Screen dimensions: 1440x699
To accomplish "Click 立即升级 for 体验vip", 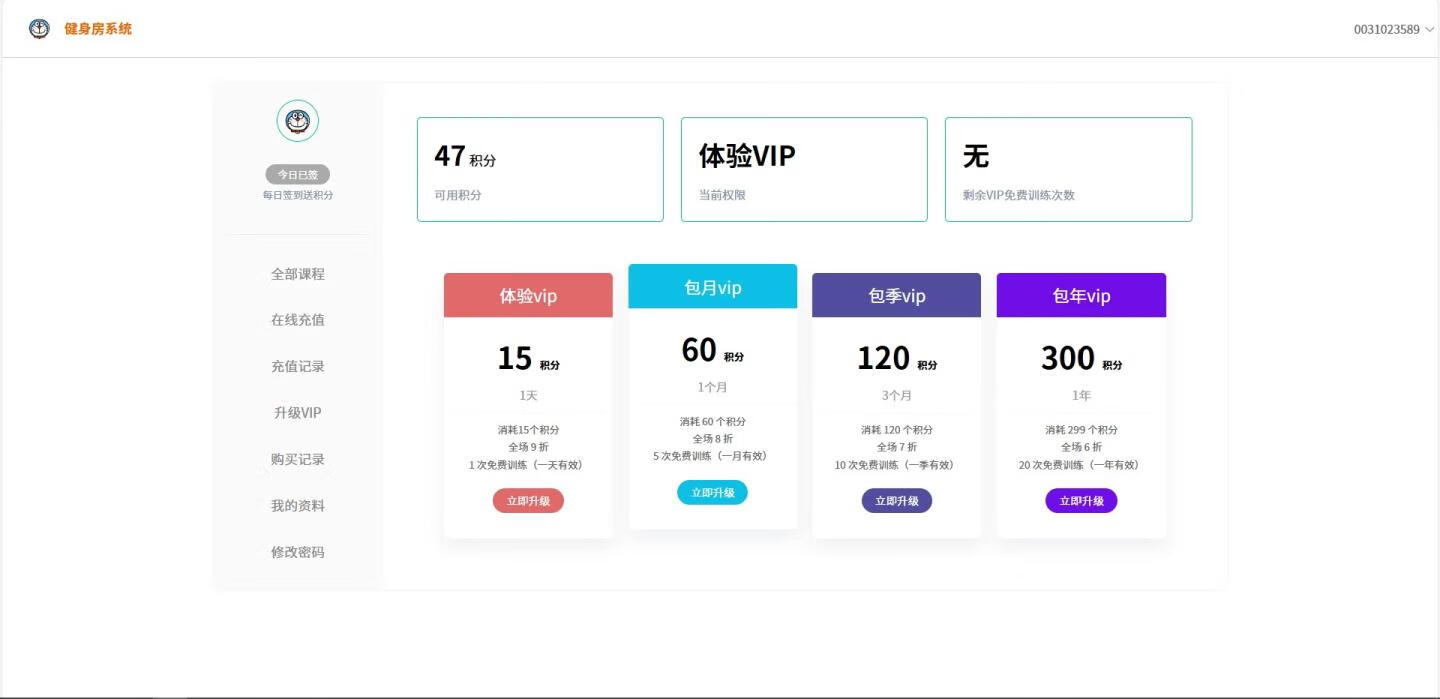I will [x=528, y=501].
